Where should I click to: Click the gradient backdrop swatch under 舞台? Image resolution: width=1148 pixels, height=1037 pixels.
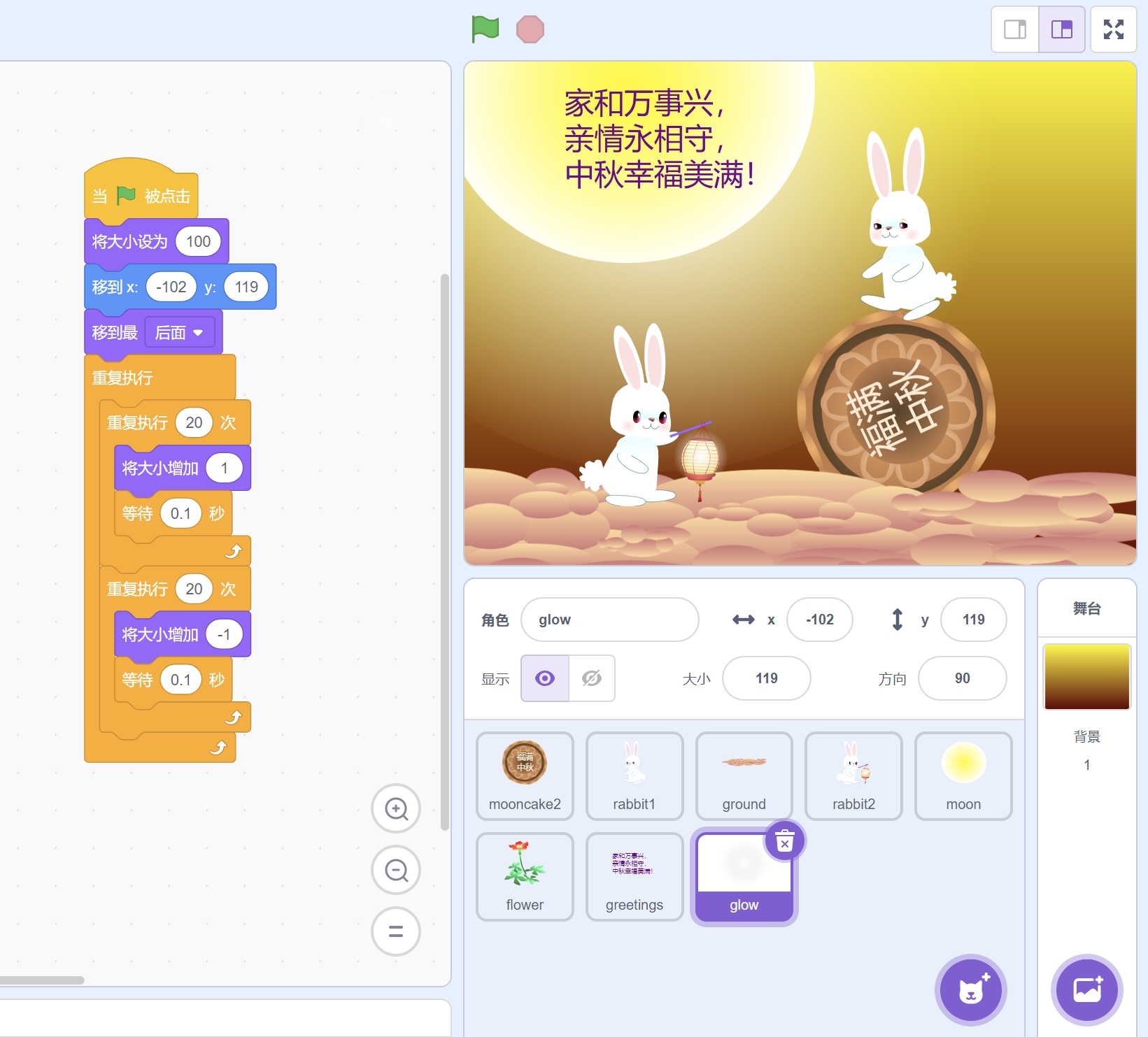click(x=1086, y=677)
